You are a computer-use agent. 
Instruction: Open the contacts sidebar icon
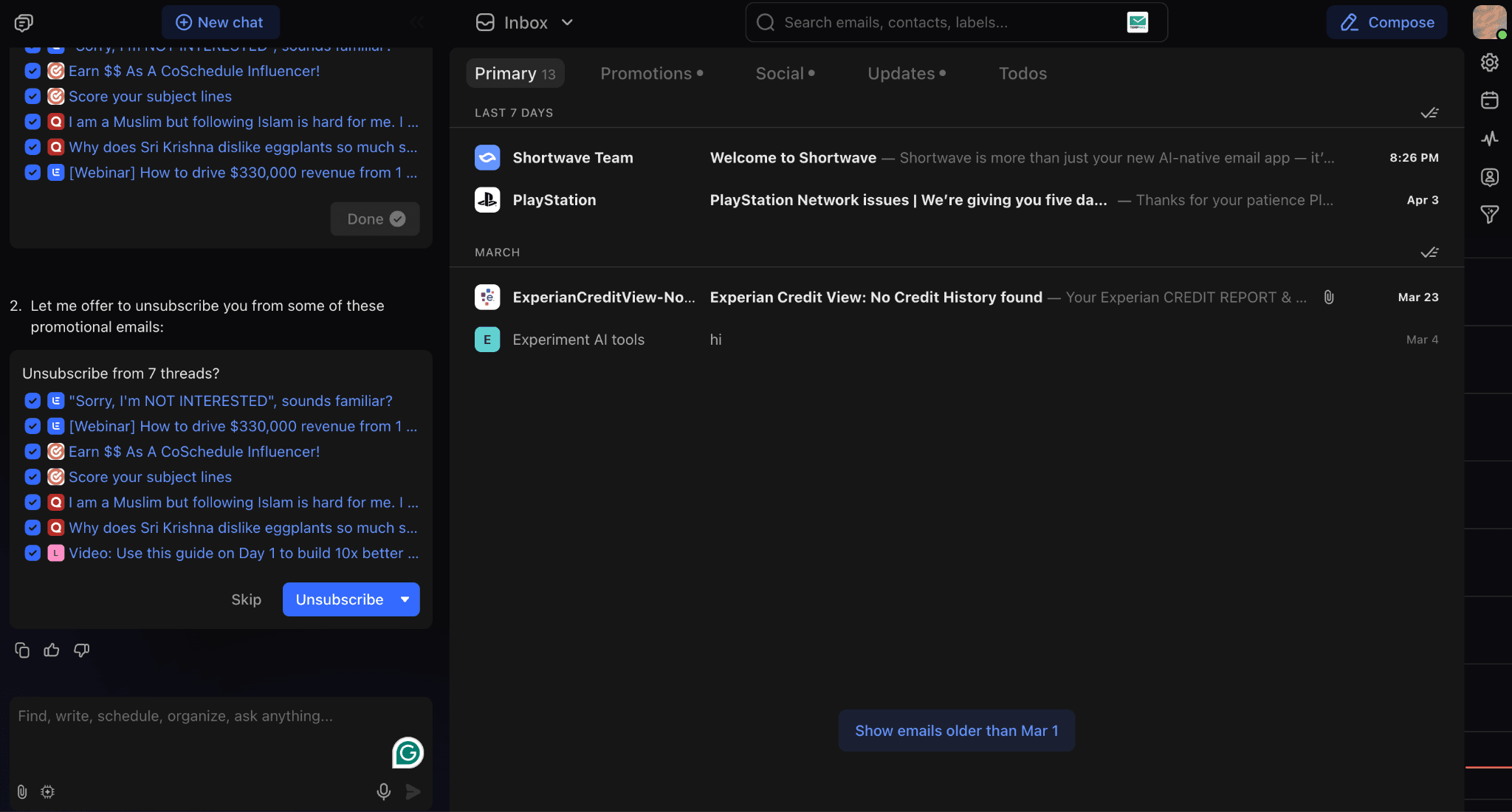click(x=1489, y=177)
